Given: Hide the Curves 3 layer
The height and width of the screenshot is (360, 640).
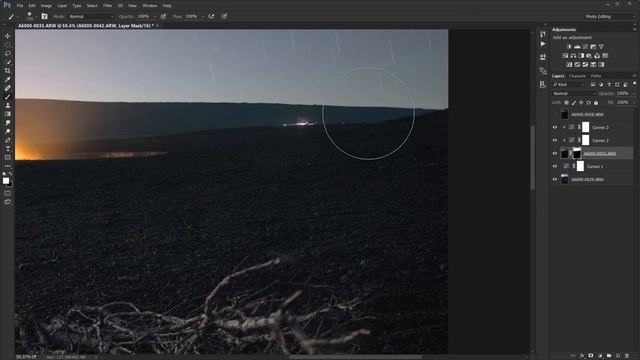Looking at the screenshot, I should click(x=555, y=127).
